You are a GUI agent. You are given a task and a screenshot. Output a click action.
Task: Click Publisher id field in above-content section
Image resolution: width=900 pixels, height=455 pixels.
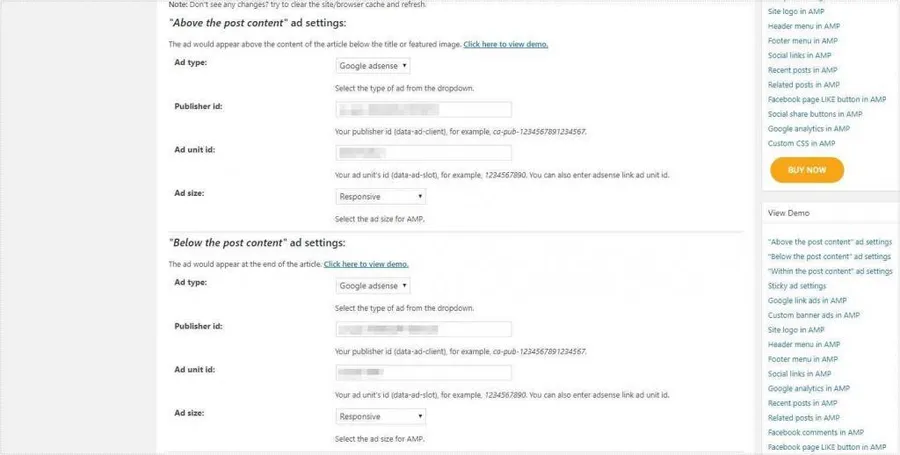click(x=423, y=110)
